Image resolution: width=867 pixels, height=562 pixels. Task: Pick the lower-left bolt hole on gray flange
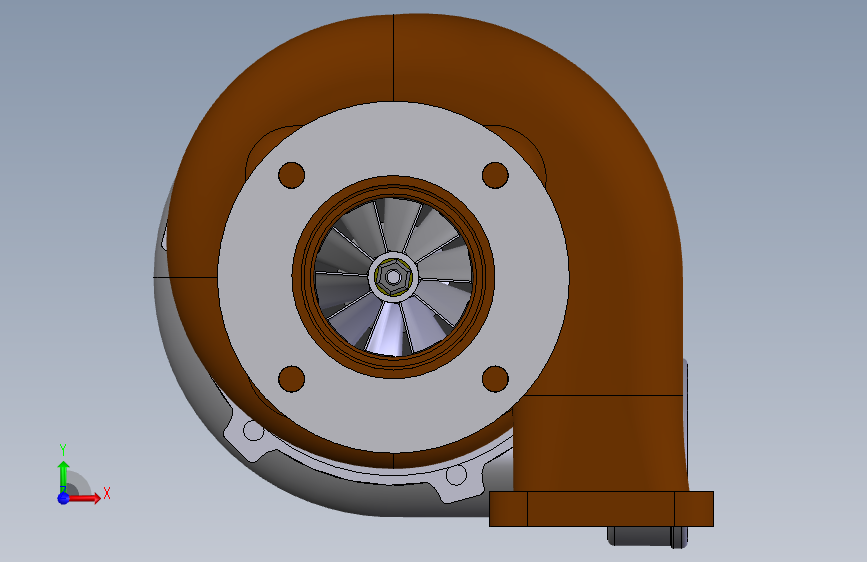point(291,379)
